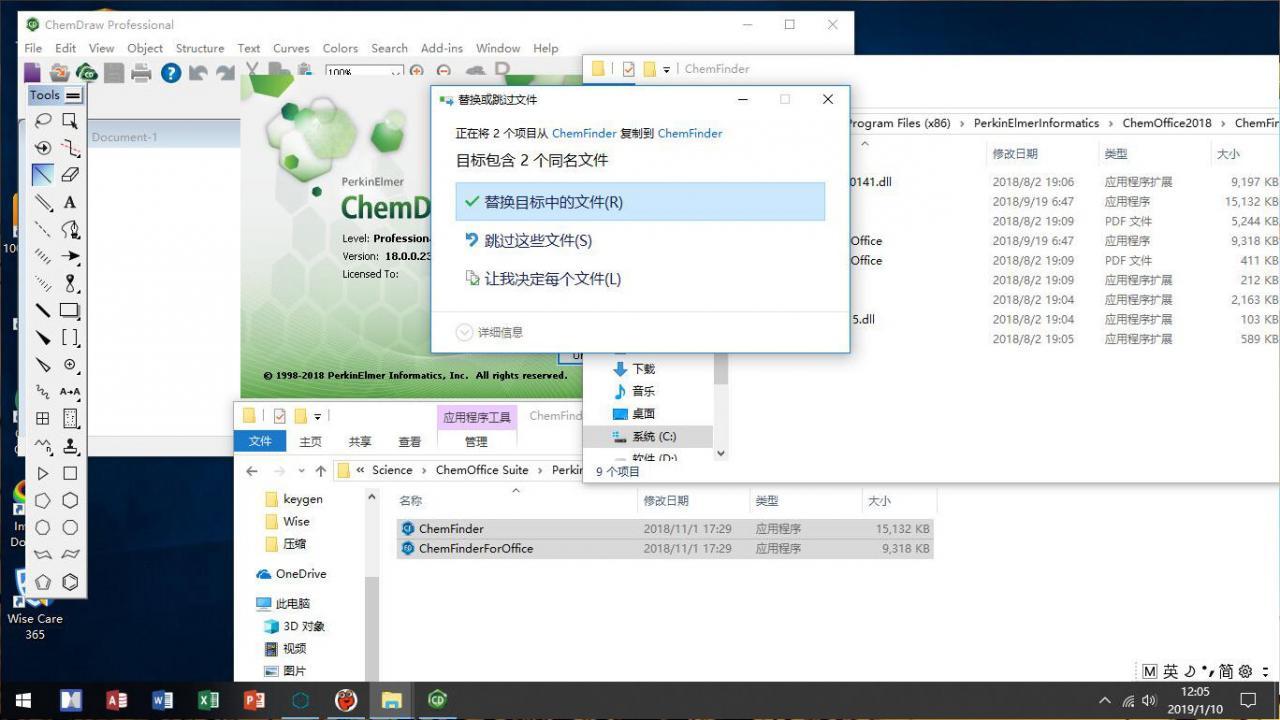Select the Cyclopentane ring tool
Image resolution: width=1280 pixels, height=720 pixels.
tap(43, 500)
